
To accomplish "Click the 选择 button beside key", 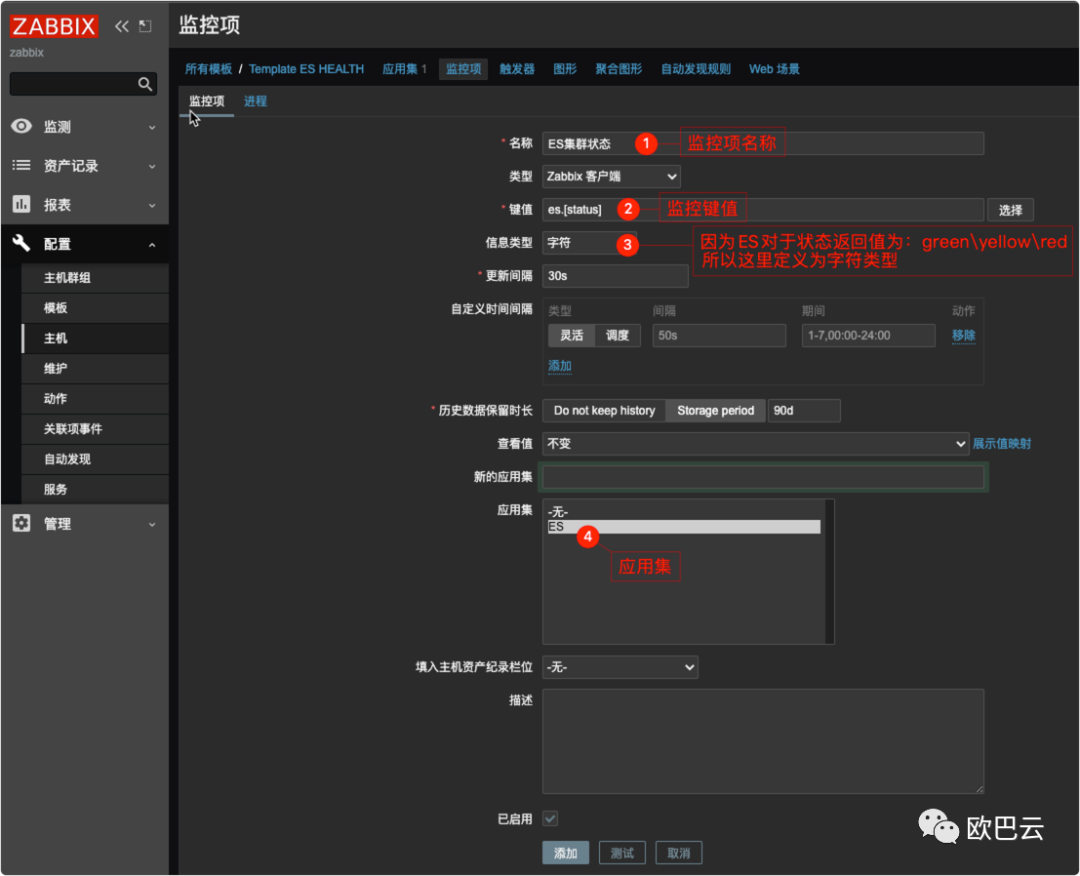I will pos(1010,210).
